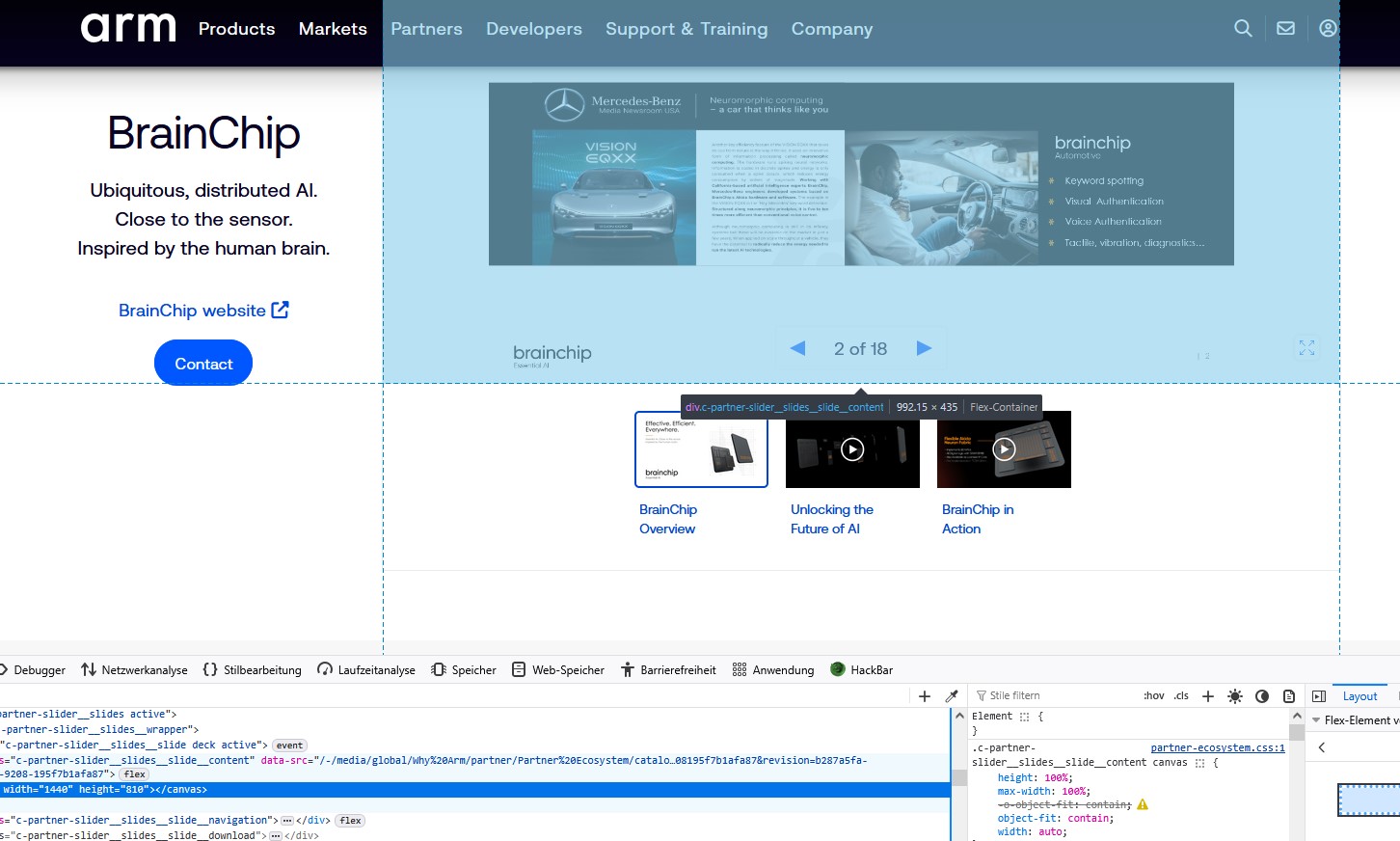Edit the max-width: 100% CSS value
Screen dimensions: 1400x841
coord(1074,791)
